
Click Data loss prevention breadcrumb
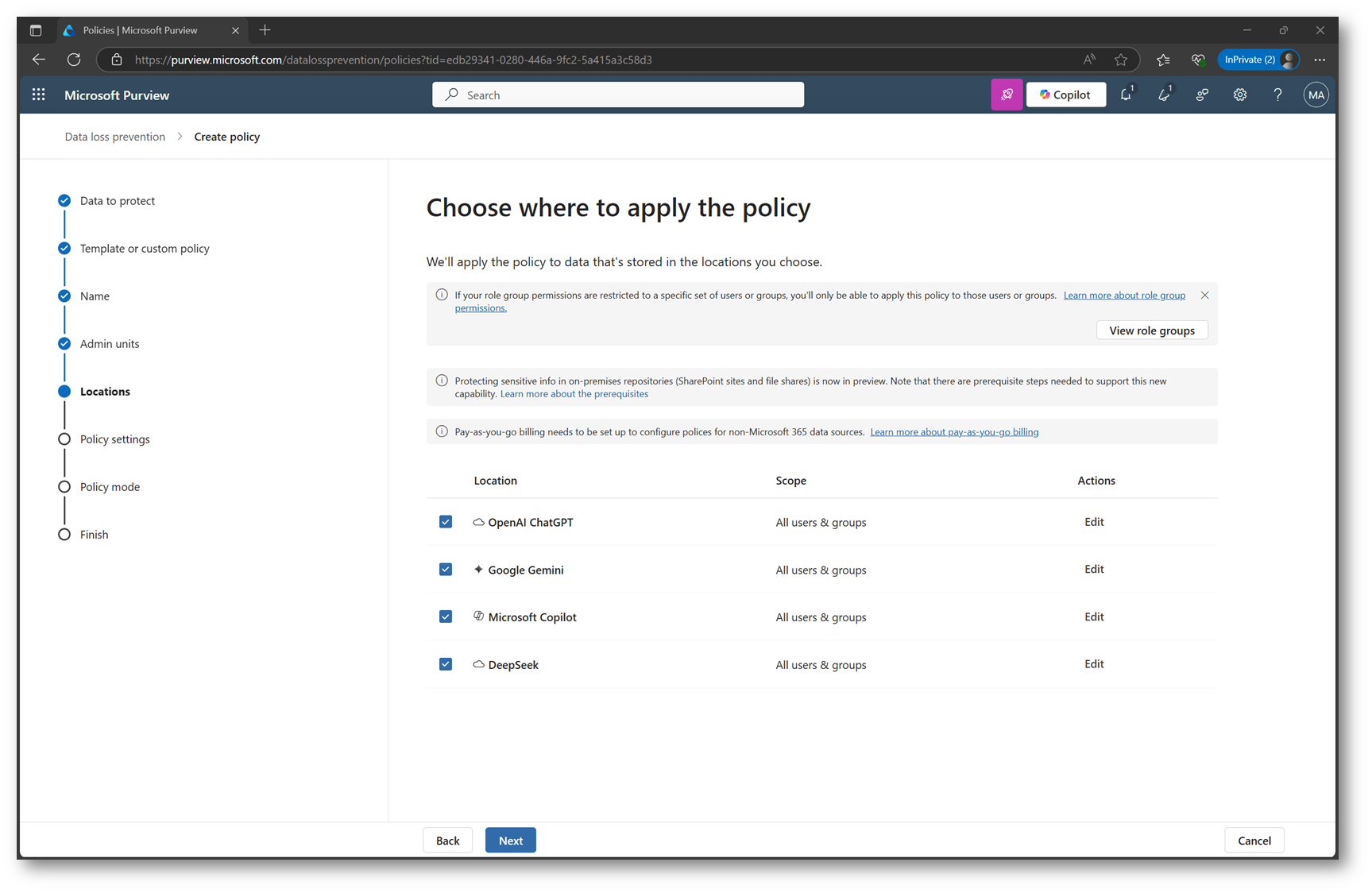pyautogui.click(x=115, y=137)
